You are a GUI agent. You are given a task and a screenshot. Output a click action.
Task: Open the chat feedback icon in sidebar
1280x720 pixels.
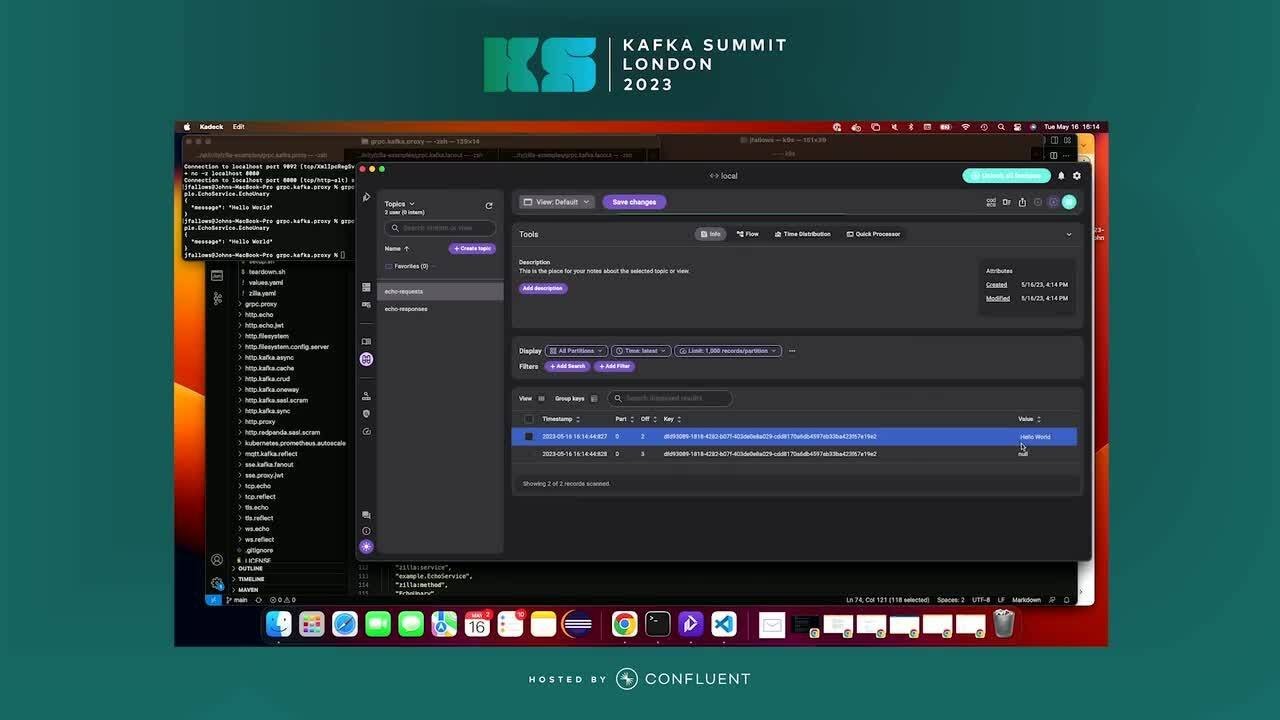coord(366,515)
